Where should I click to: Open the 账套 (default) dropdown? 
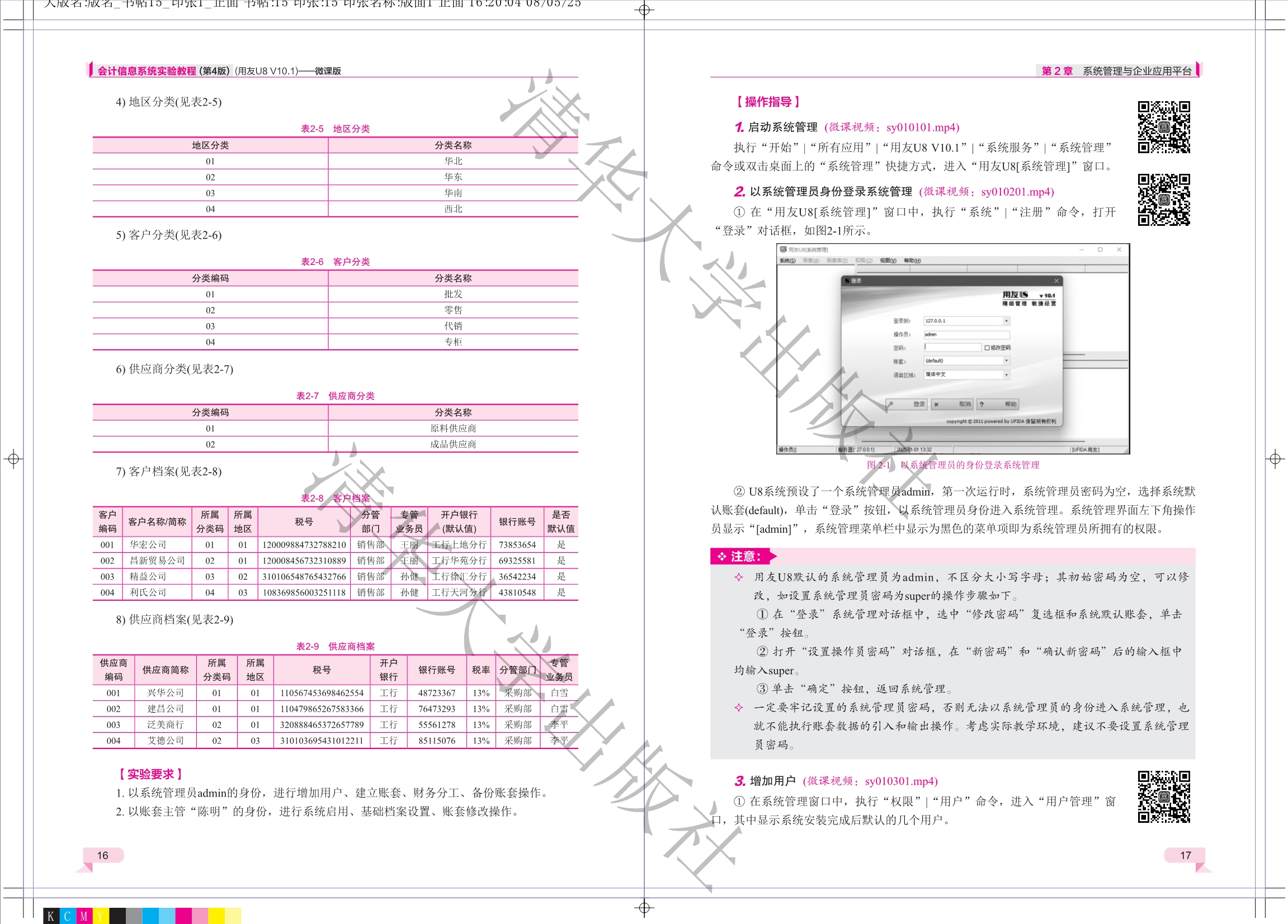[1006, 361]
